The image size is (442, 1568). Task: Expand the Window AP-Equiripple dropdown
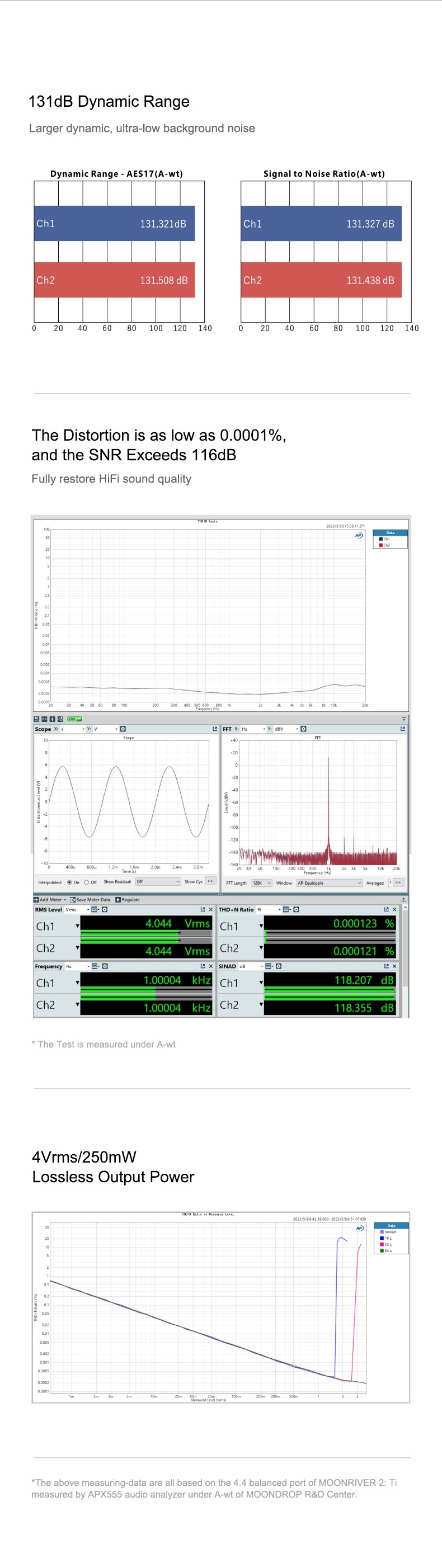(329, 882)
